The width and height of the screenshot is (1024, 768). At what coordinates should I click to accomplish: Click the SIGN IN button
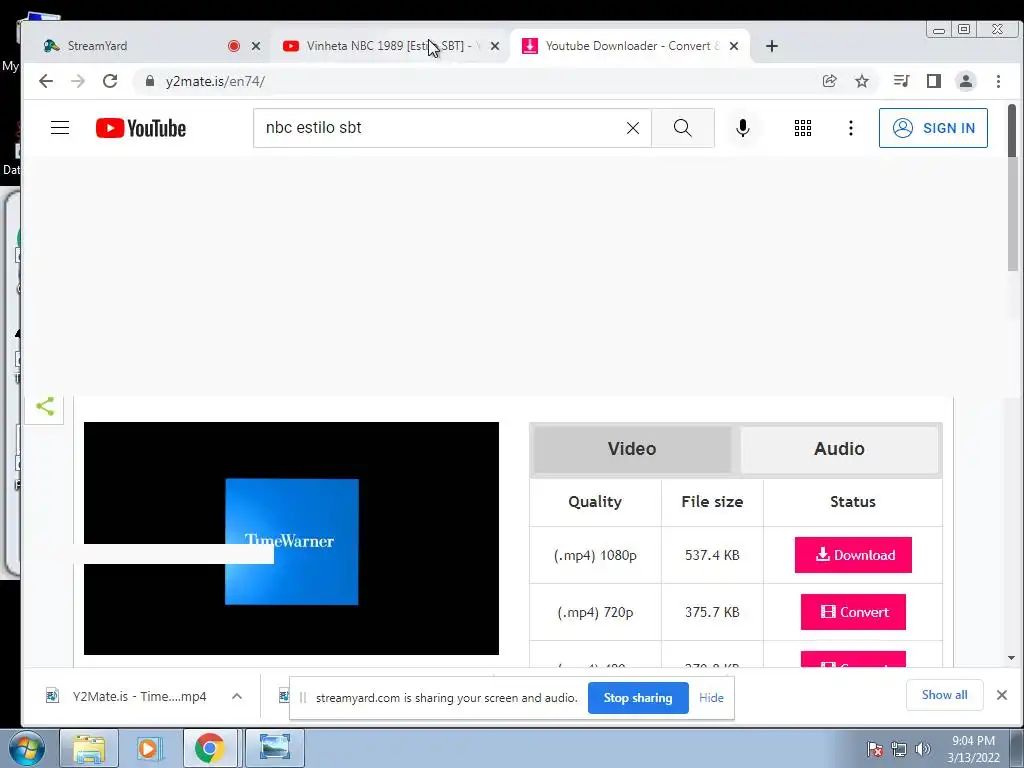click(933, 128)
